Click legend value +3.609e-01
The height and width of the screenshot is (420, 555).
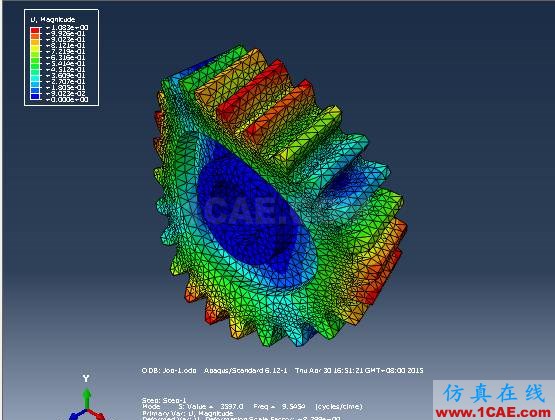click(65, 76)
